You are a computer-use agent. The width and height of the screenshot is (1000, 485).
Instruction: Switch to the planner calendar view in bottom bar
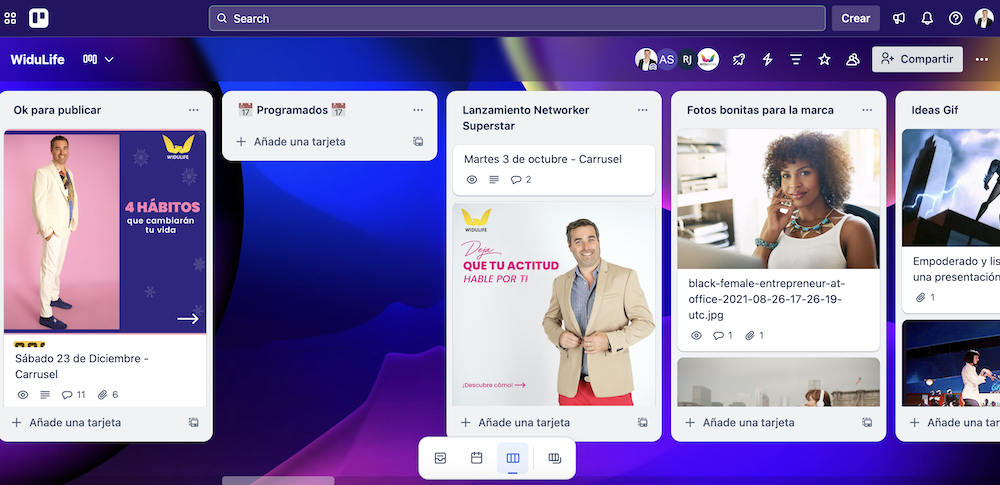pyautogui.click(x=476, y=458)
